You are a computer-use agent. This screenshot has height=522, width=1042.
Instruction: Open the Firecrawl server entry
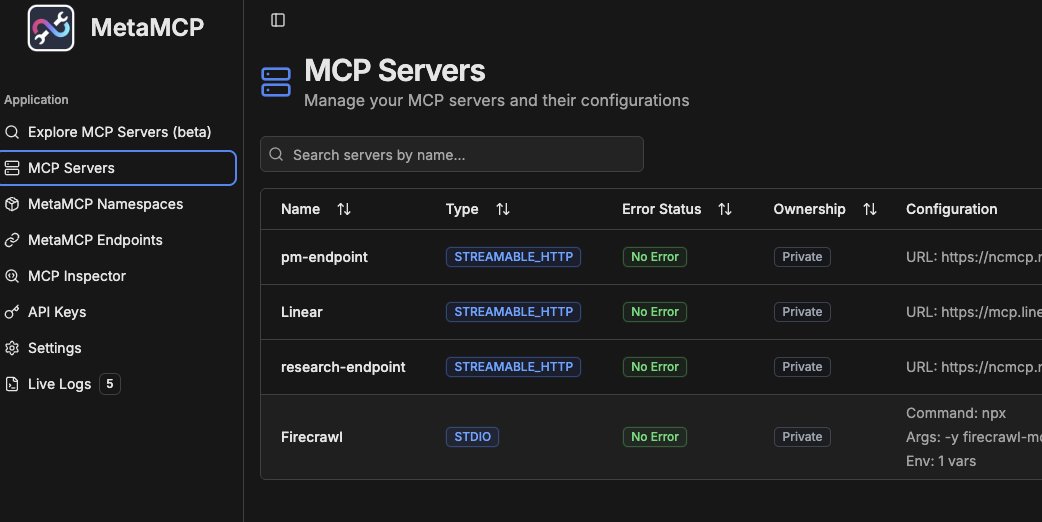coord(312,437)
